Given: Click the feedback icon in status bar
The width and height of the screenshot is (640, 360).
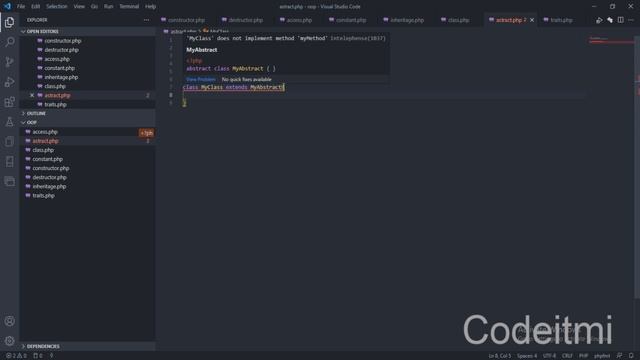Looking at the screenshot, I should point(620,356).
